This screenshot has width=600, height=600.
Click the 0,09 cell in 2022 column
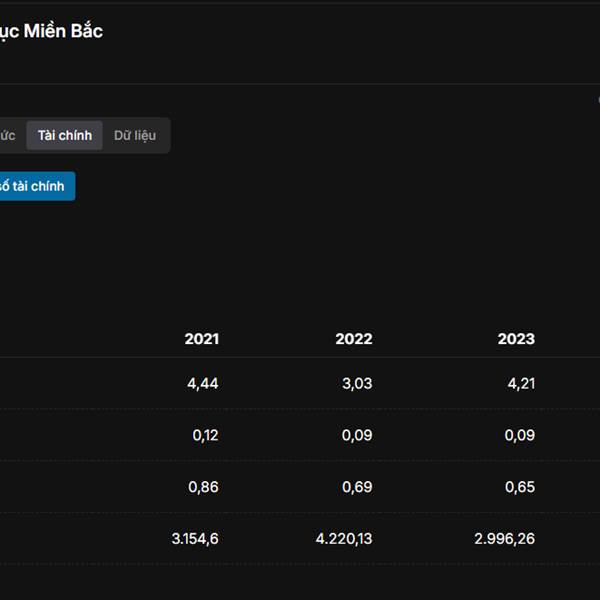coord(356,435)
